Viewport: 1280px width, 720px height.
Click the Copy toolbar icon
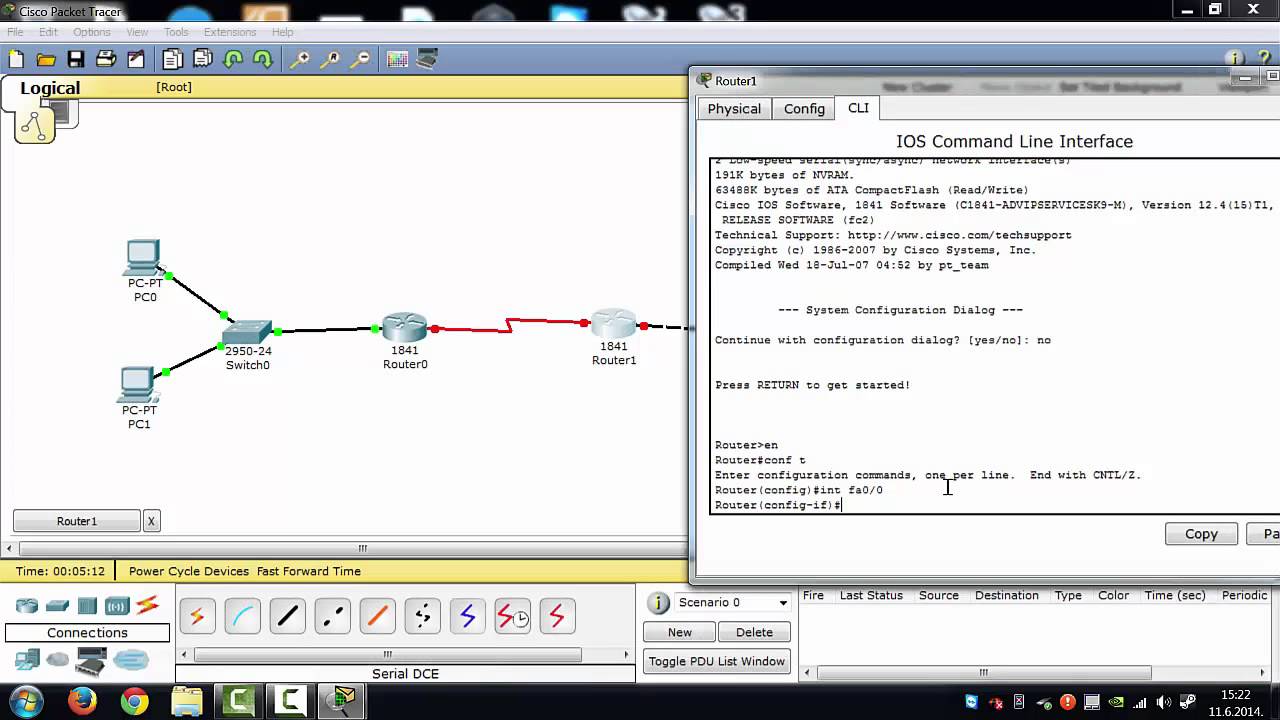(172, 60)
